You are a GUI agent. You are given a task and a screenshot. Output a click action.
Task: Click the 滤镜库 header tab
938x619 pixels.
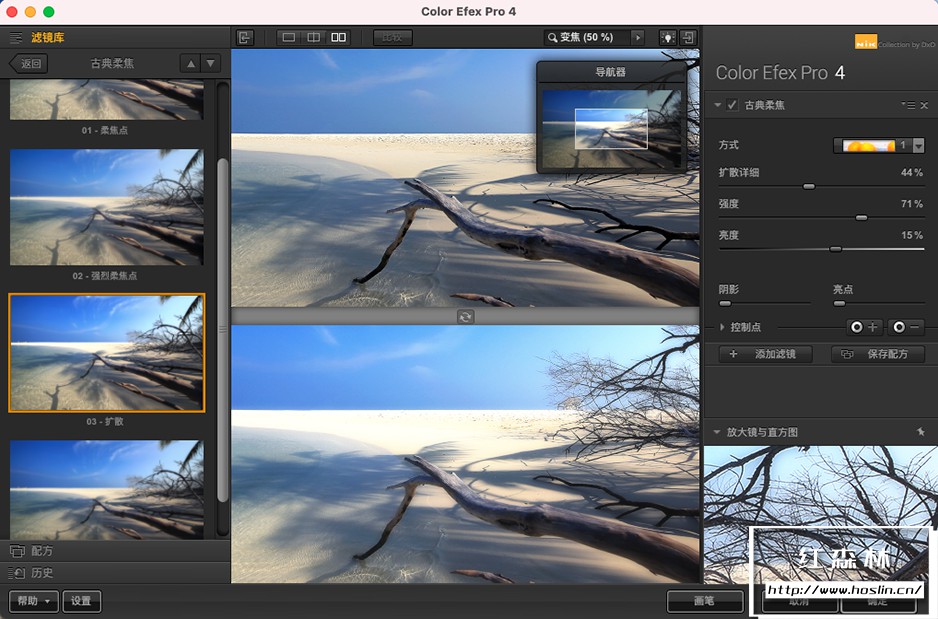coord(48,38)
